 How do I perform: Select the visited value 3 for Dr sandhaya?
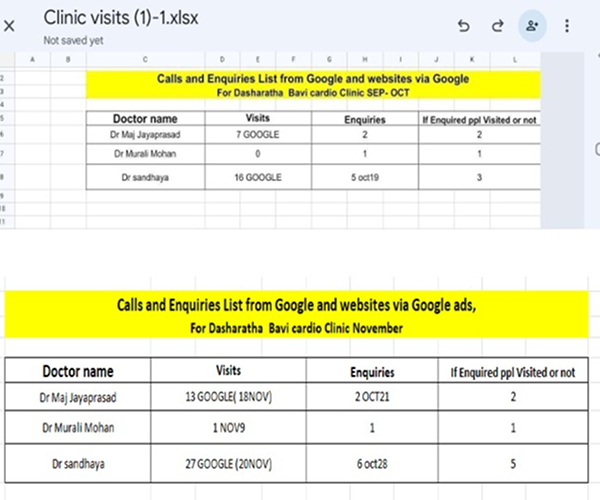[x=479, y=177]
